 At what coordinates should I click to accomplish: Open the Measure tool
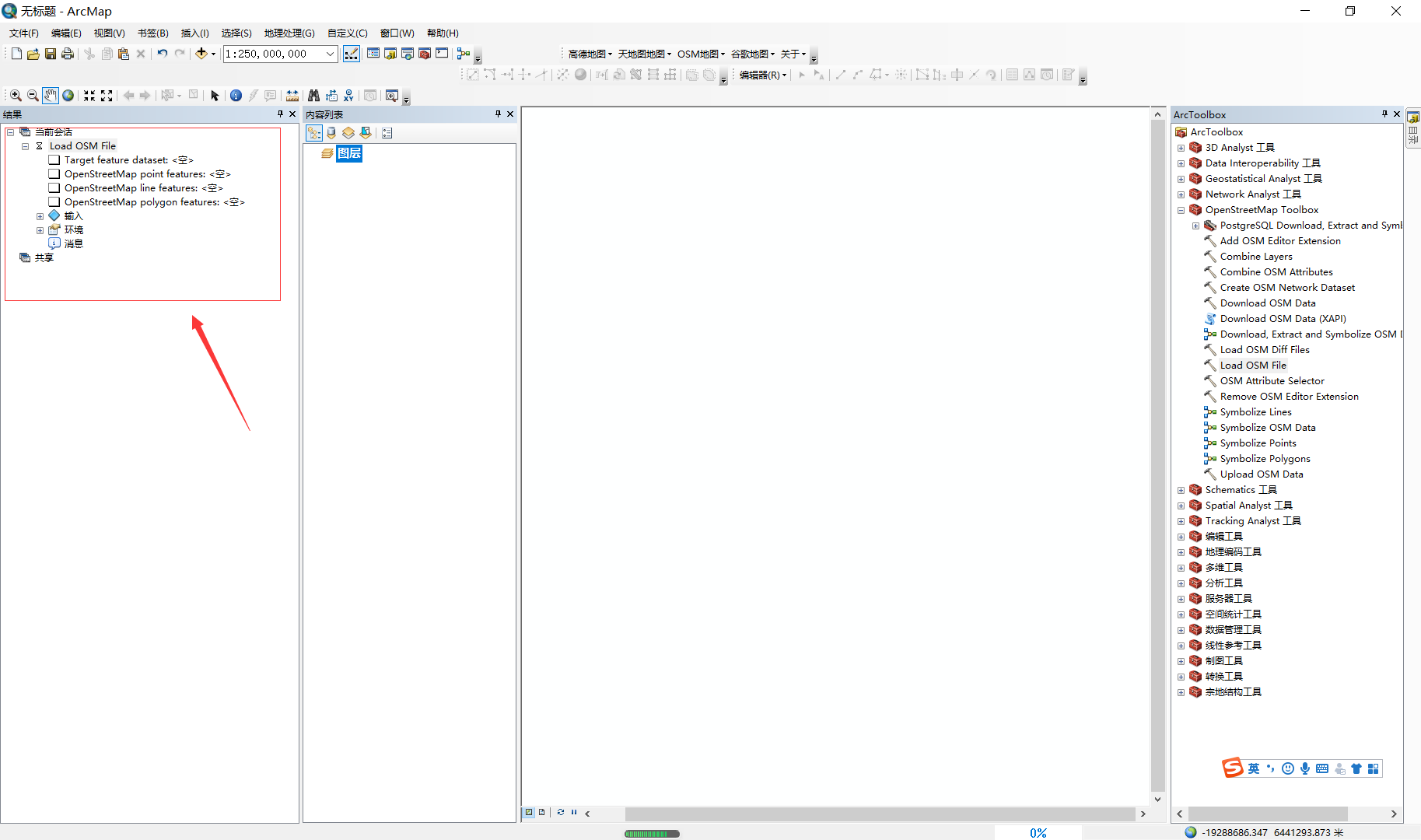tap(292, 95)
